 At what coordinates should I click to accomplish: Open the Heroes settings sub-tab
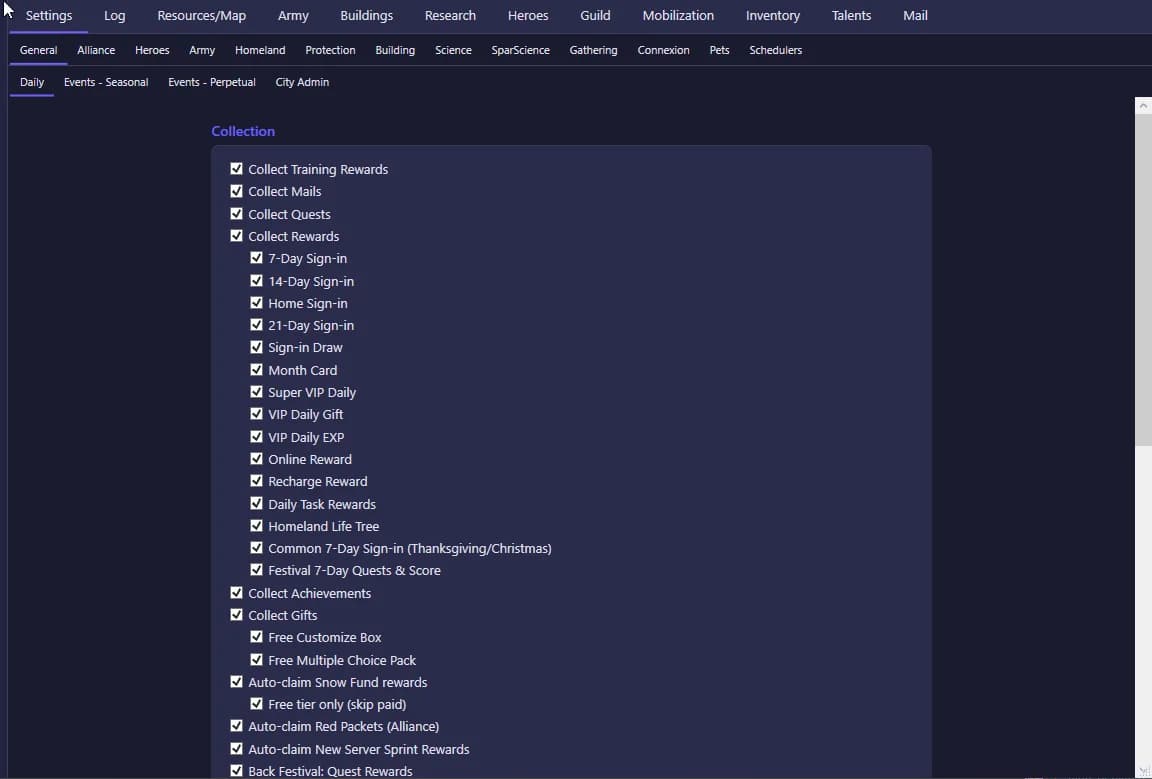152,50
